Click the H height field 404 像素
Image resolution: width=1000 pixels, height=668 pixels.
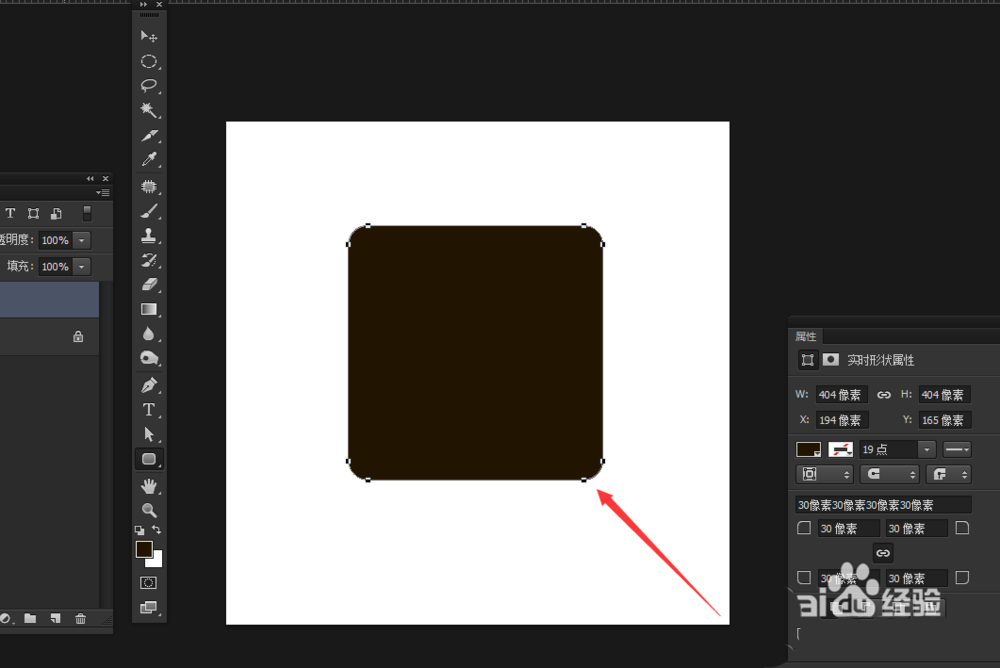coord(945,395)
